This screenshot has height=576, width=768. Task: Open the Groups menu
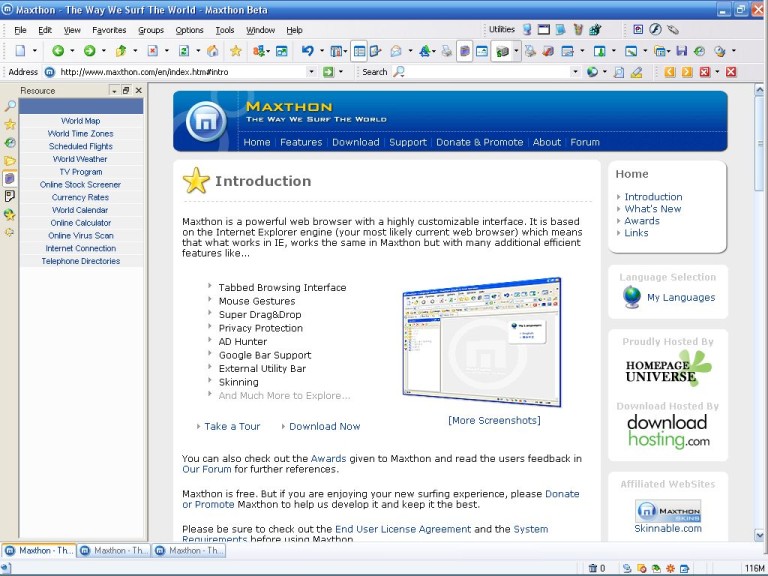(x=151, y=30)
